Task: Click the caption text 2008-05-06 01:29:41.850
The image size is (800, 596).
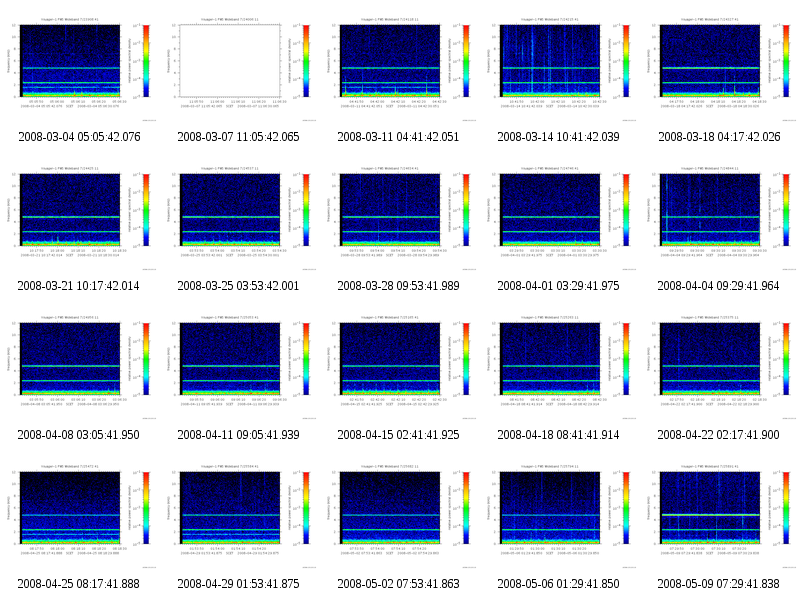Action: (559, 584)
